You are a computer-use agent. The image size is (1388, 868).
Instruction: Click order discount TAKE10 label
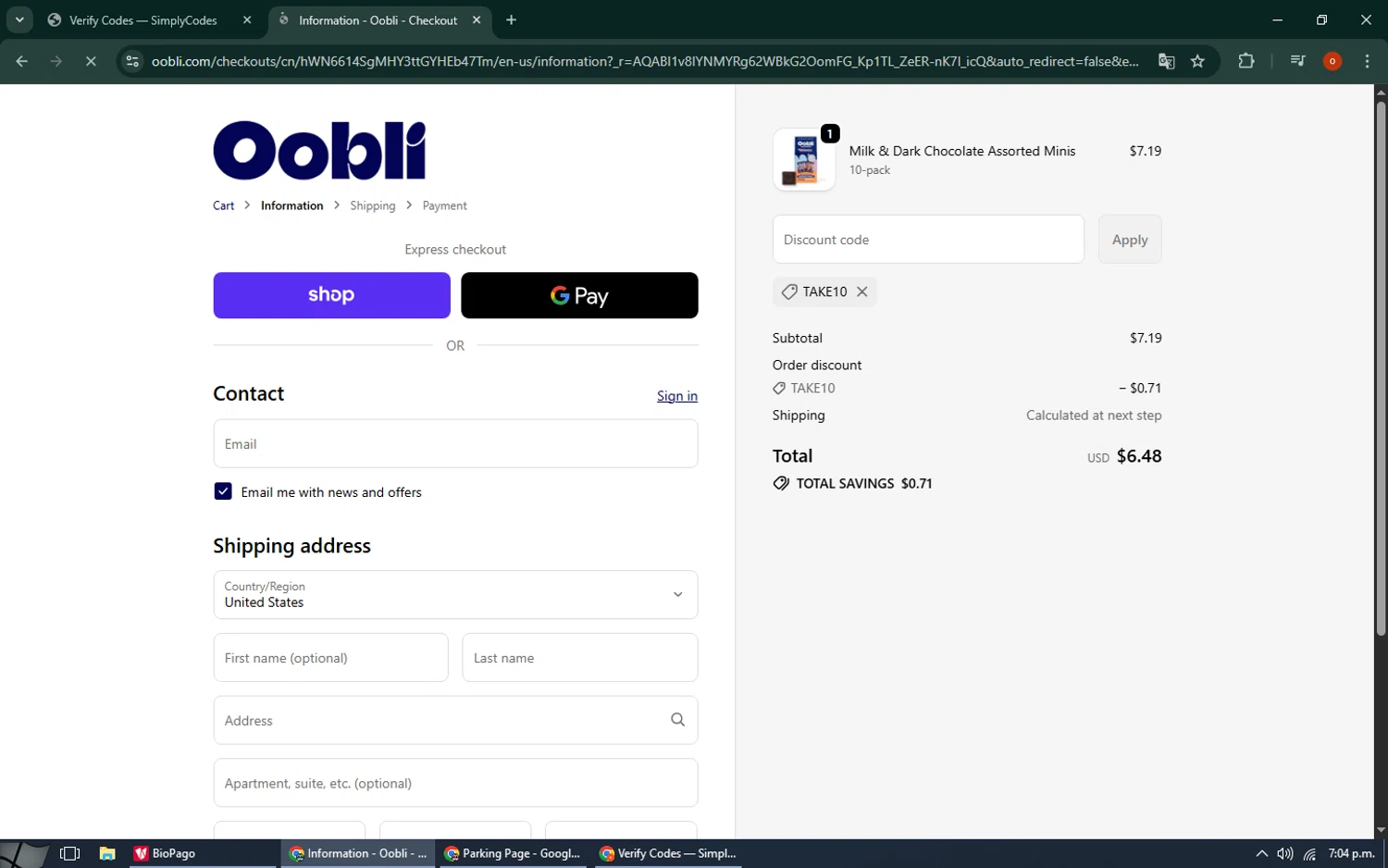coord(812,388)
